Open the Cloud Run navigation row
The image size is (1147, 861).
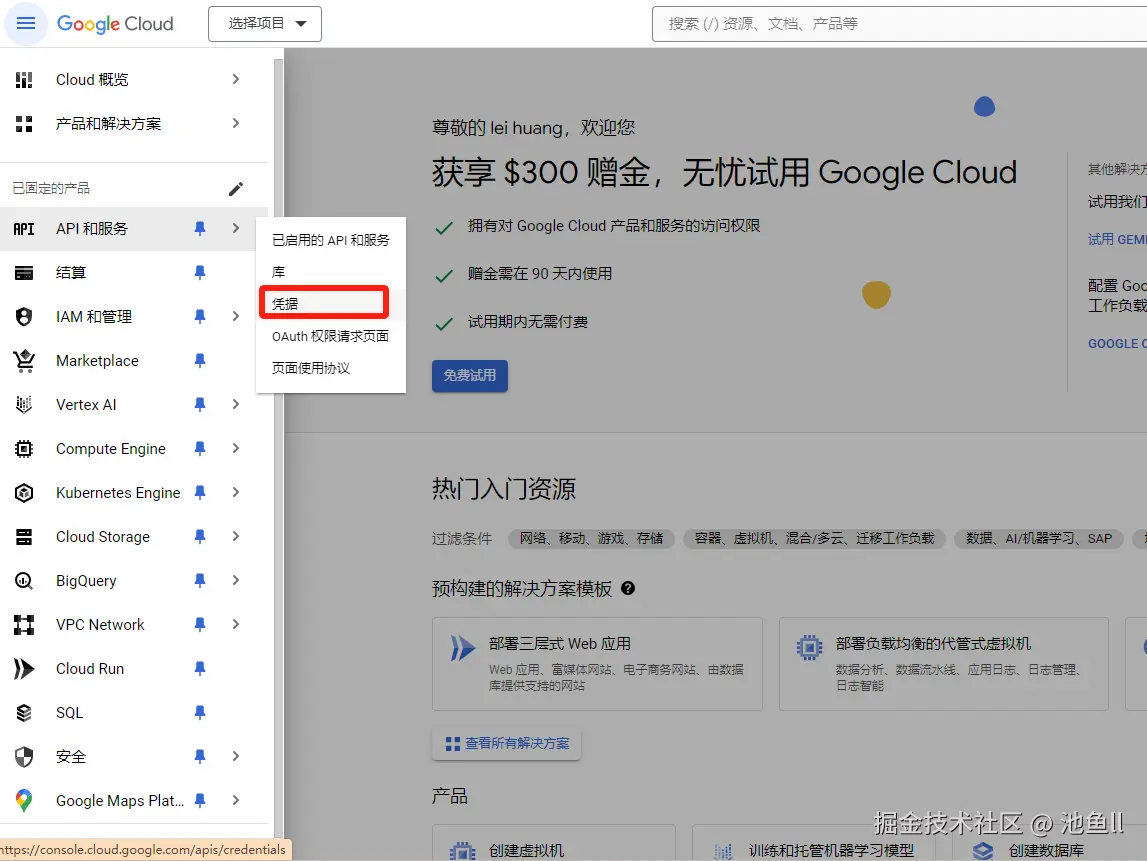(134, 669)
